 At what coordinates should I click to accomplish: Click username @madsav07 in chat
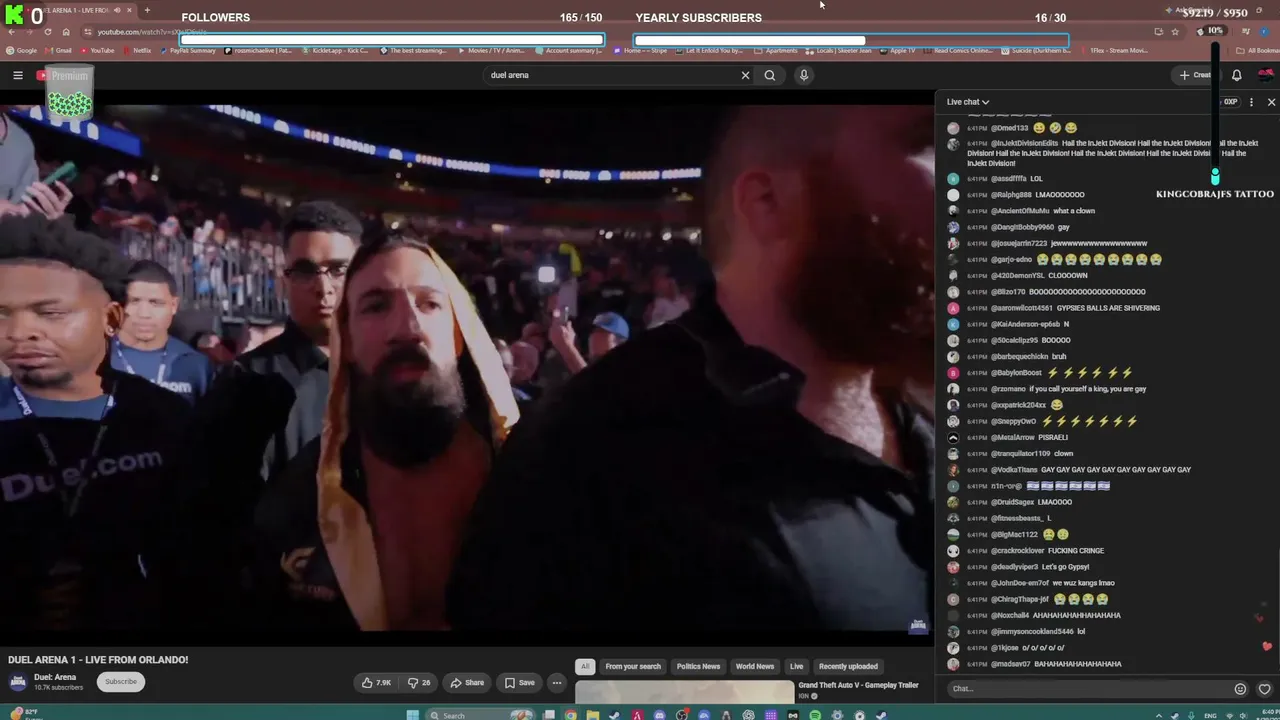coord(1010,664)
